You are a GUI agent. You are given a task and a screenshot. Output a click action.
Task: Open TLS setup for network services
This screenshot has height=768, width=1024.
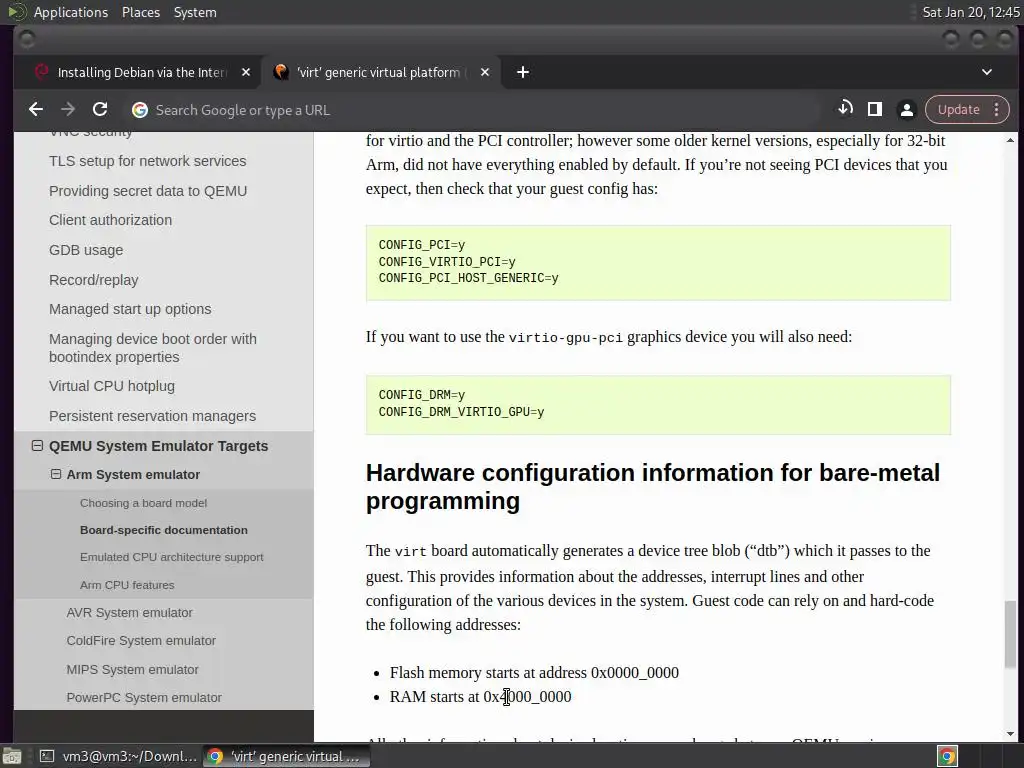click(148, 161)
